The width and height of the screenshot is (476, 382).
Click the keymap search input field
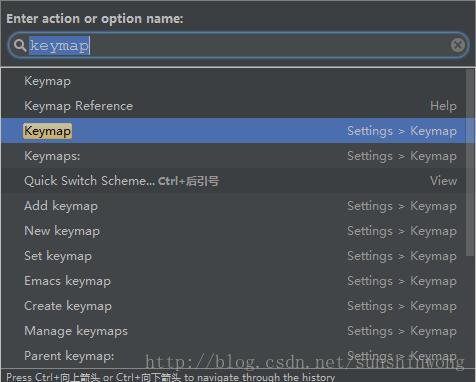coord(238,45)
